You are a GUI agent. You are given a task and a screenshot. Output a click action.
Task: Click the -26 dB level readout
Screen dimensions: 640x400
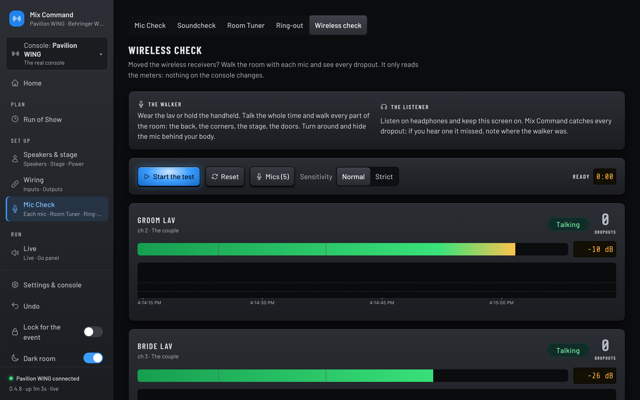[595, 376]
